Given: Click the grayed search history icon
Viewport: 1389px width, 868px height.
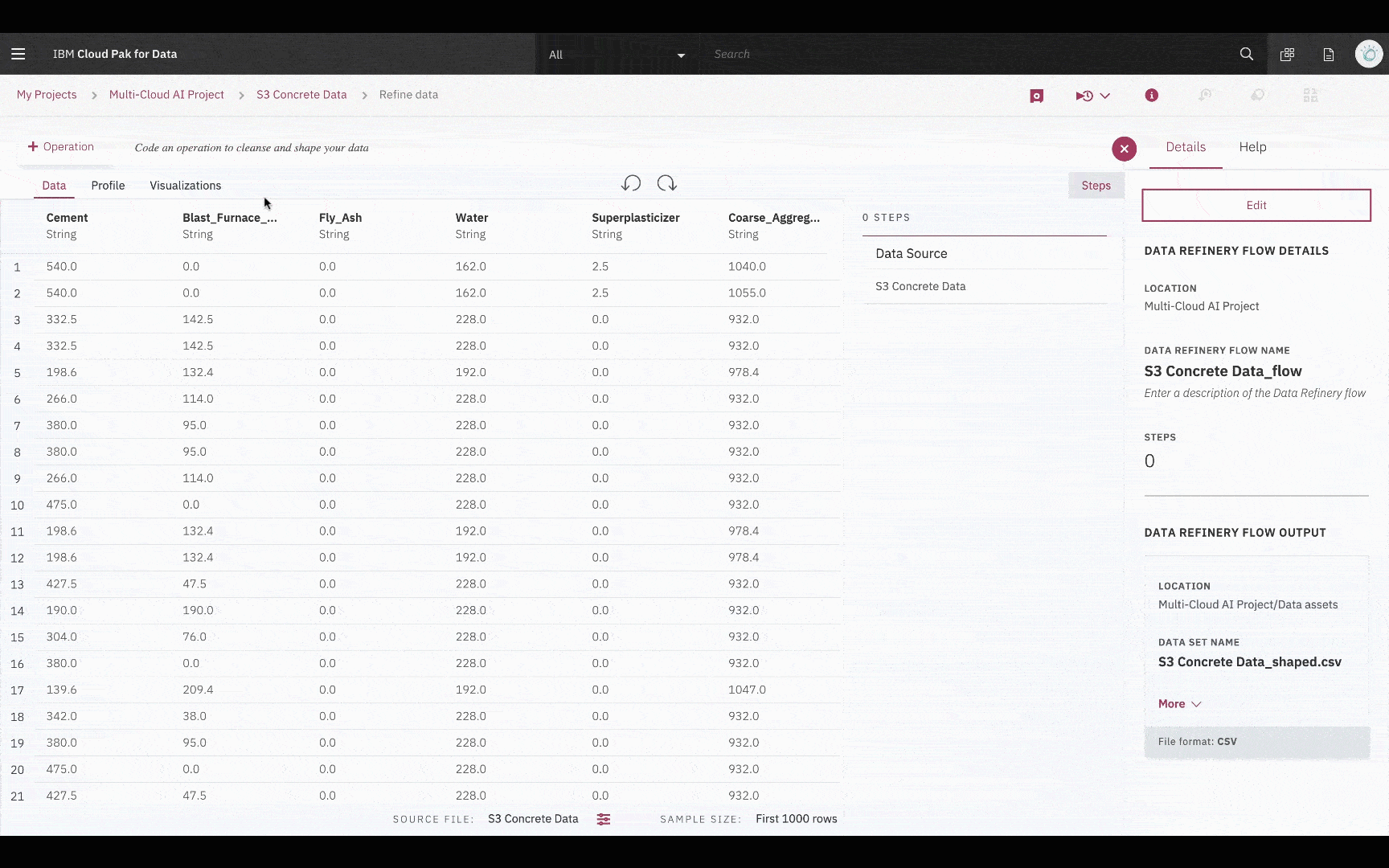Looking at the screenshot, I should click(x=1205, y=95).
